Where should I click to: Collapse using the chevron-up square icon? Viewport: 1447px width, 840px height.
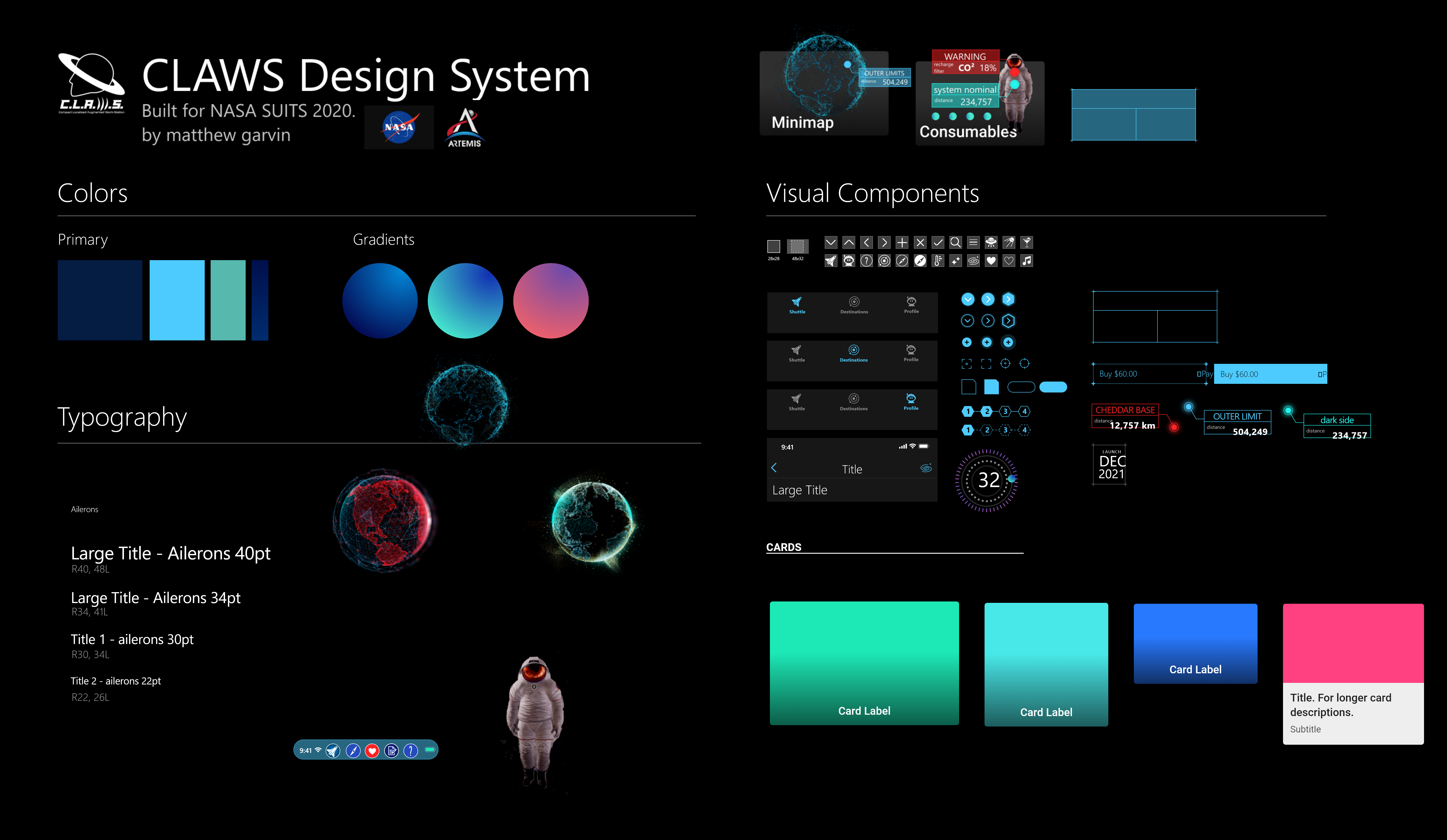tap(849, 242)
